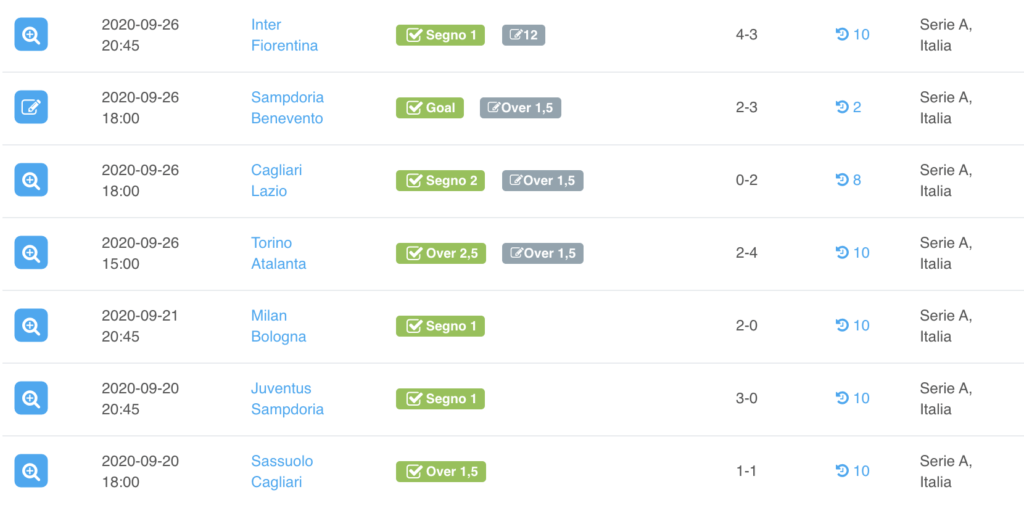This screenshot has height=508, width=1024.
Task: Follow the Juventus team link
Action: pos(281,389)
